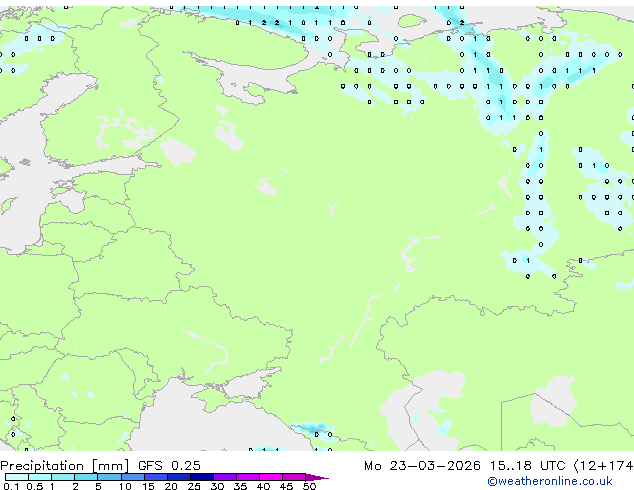Select the 45–50 mm legend swatch
634x490 pixels.
[294, 477]
